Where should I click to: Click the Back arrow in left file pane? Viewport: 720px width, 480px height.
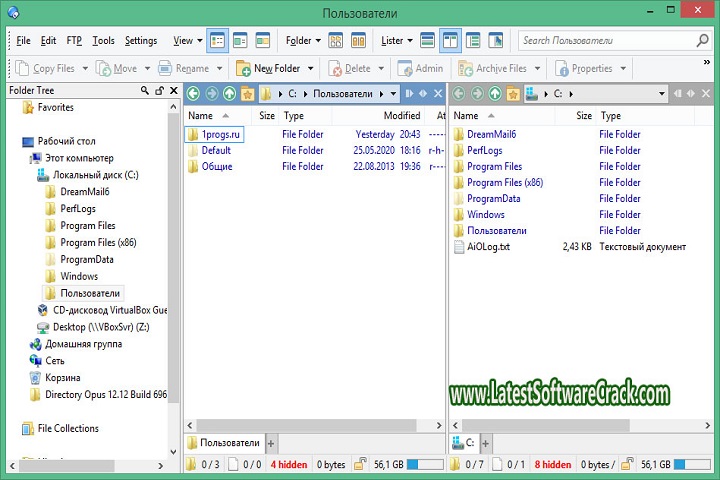193,94
